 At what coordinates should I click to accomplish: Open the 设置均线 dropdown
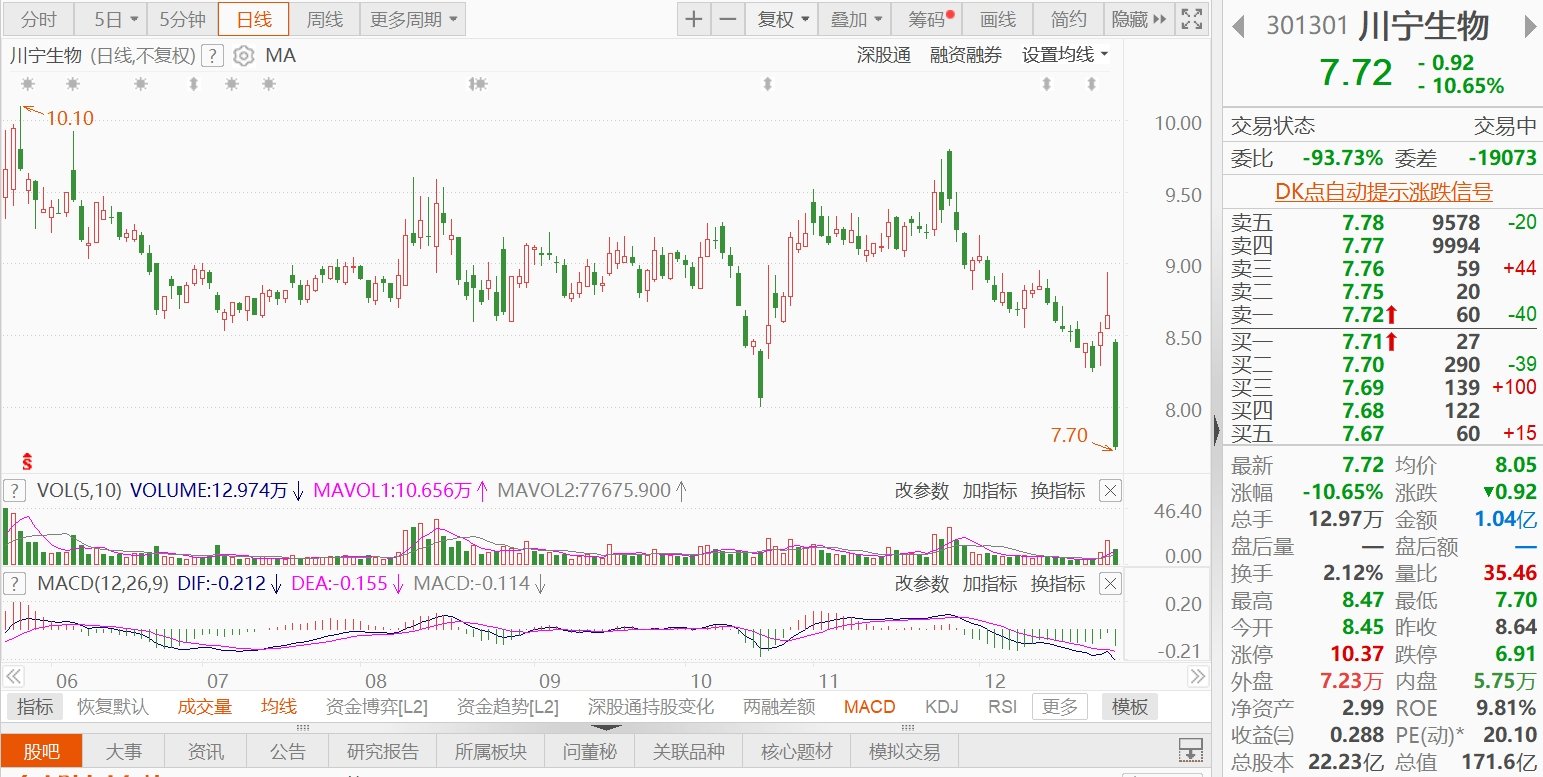tap(1065, 56)
